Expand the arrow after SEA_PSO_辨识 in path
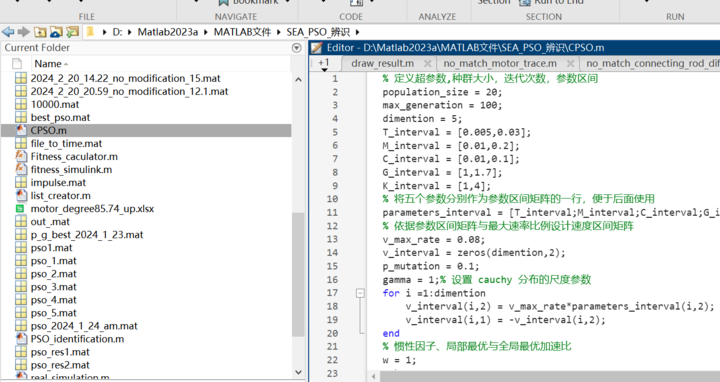 pos(357,32)
